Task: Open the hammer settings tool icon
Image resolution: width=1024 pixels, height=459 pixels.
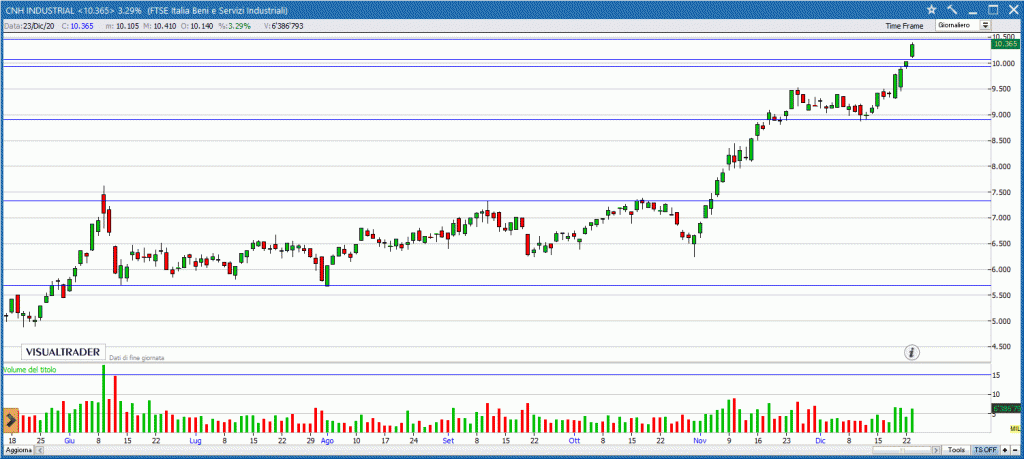Action: 952,9
